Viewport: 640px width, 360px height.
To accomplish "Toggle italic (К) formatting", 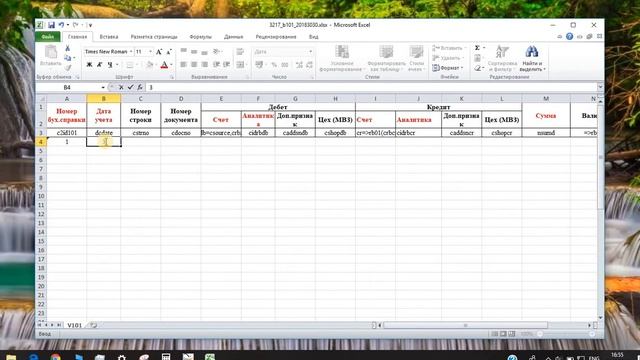I will coord(99,64).
